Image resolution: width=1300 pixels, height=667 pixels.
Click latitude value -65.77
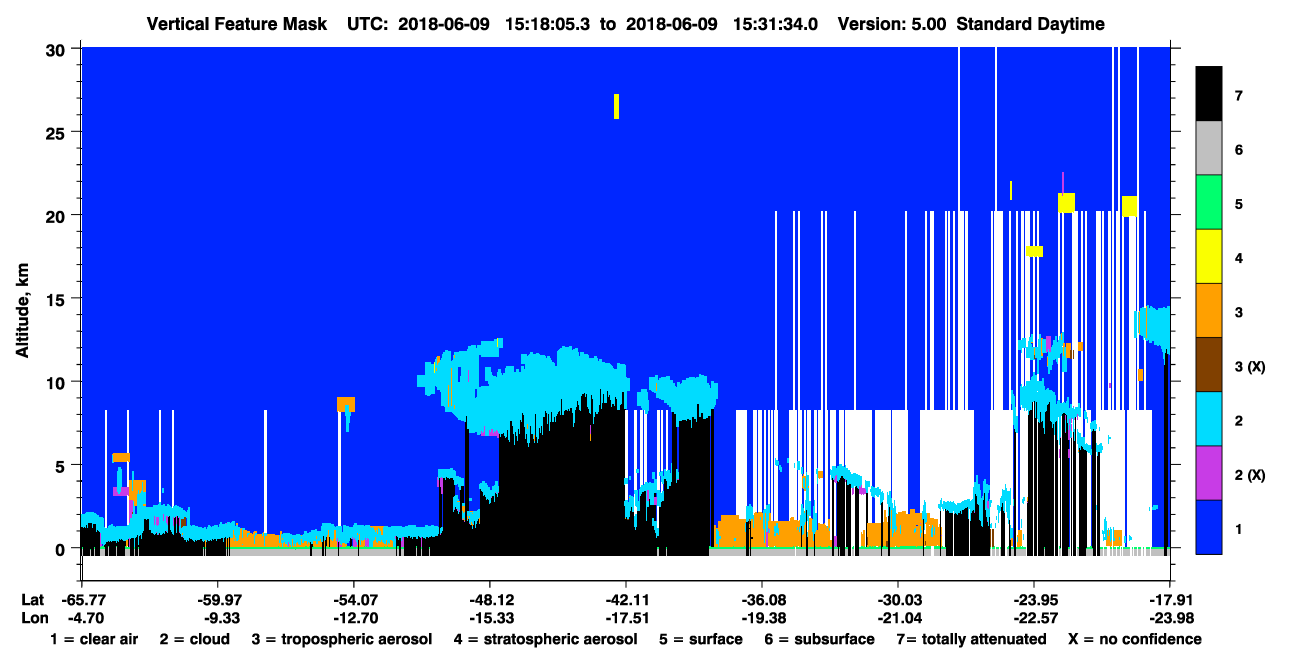coord(82,599)
